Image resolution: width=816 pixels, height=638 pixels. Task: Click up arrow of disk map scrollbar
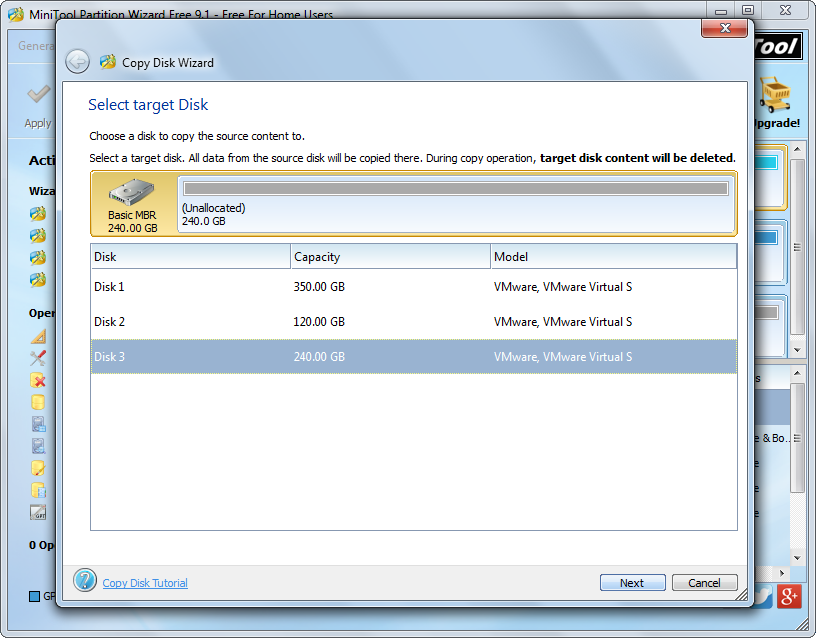click(x=797, y=149)
